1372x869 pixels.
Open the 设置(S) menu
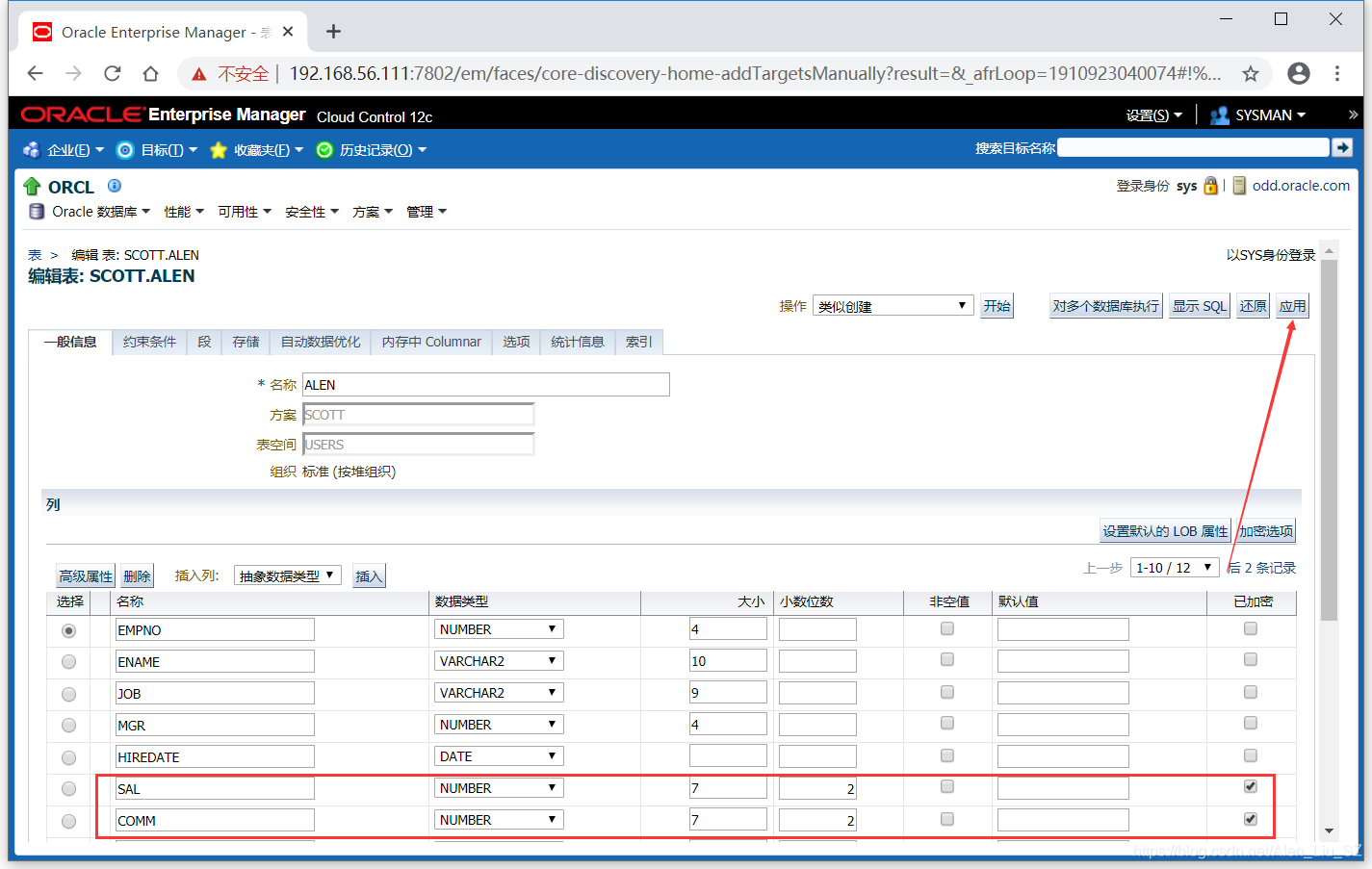point(1154,115)
